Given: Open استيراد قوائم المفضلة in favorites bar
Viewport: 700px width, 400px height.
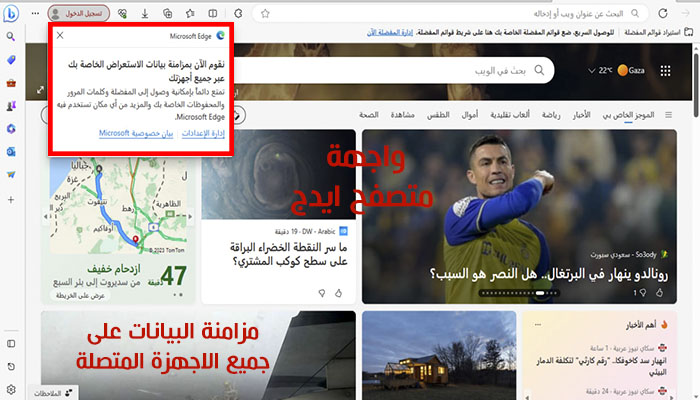Looking at the screenshot, I should tap(658, 32).
